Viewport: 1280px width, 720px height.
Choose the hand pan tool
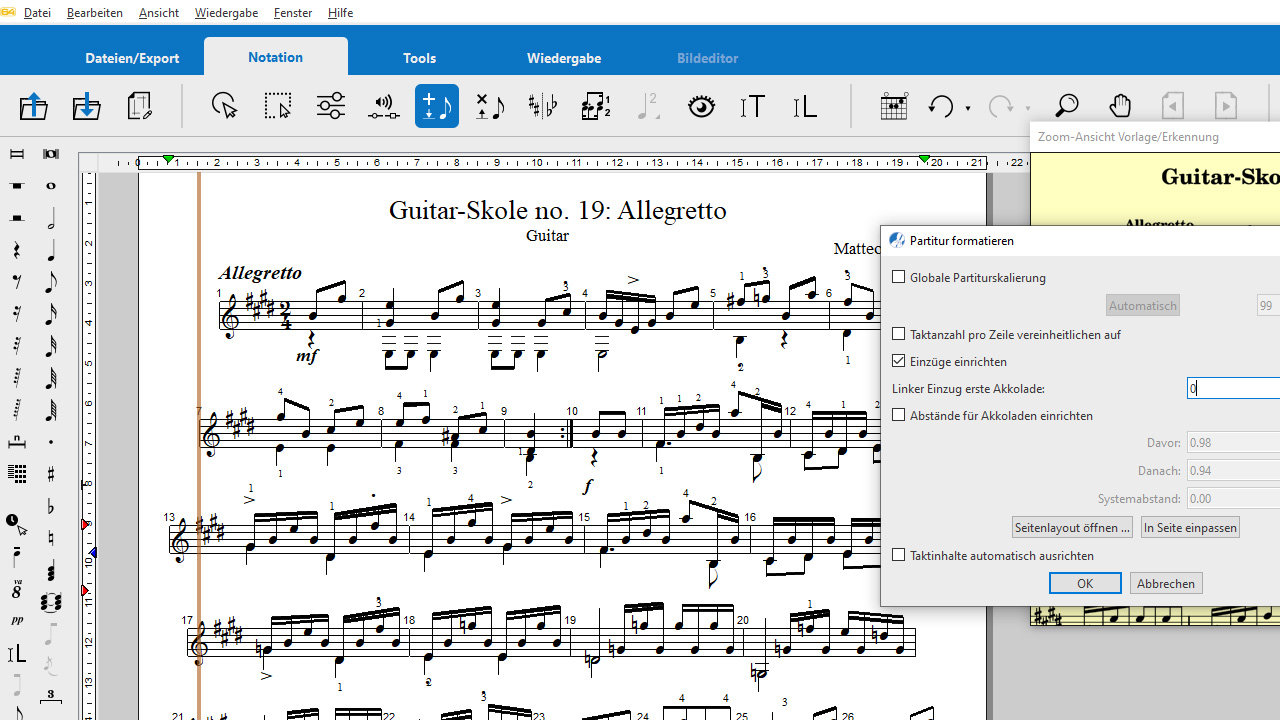coord(1120,106)
